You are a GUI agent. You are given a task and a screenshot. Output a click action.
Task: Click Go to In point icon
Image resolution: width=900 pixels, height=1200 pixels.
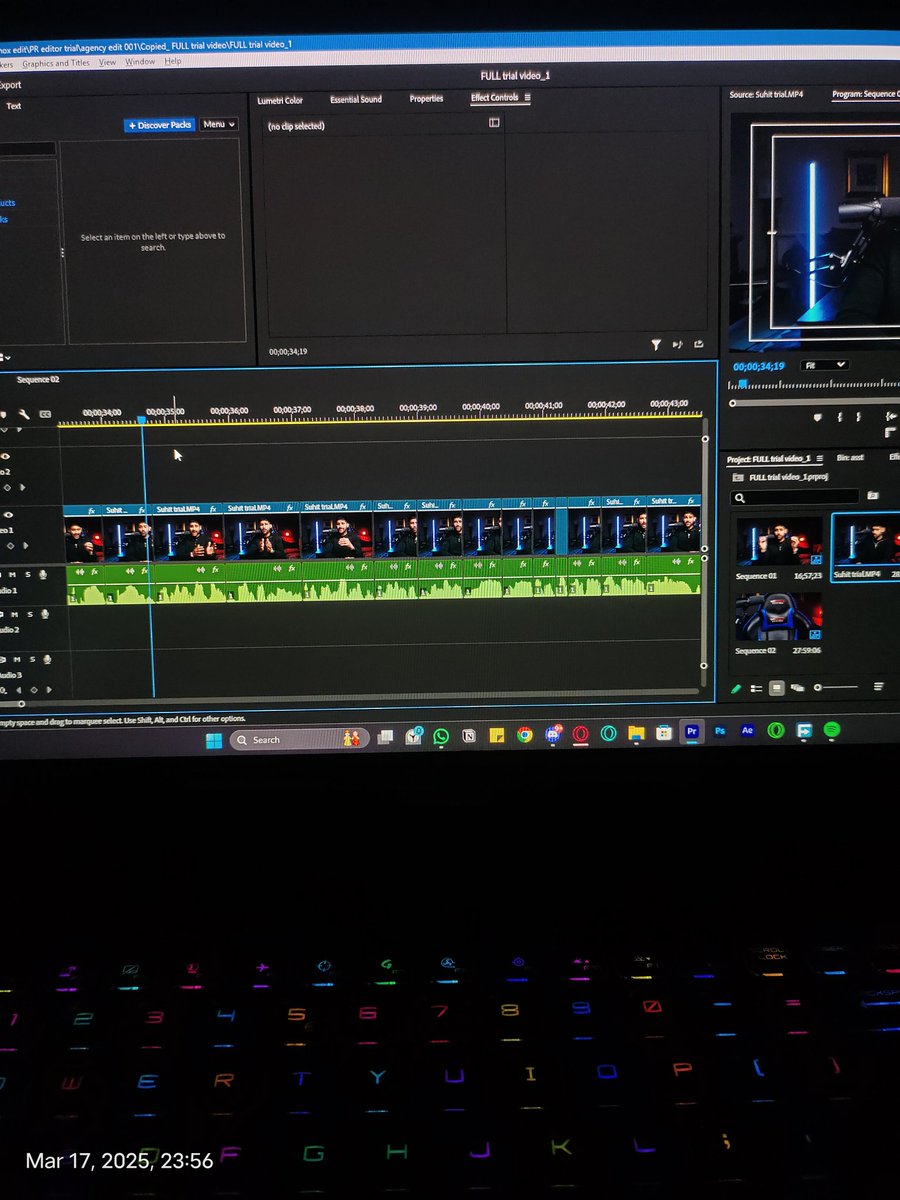pos(890,416)
